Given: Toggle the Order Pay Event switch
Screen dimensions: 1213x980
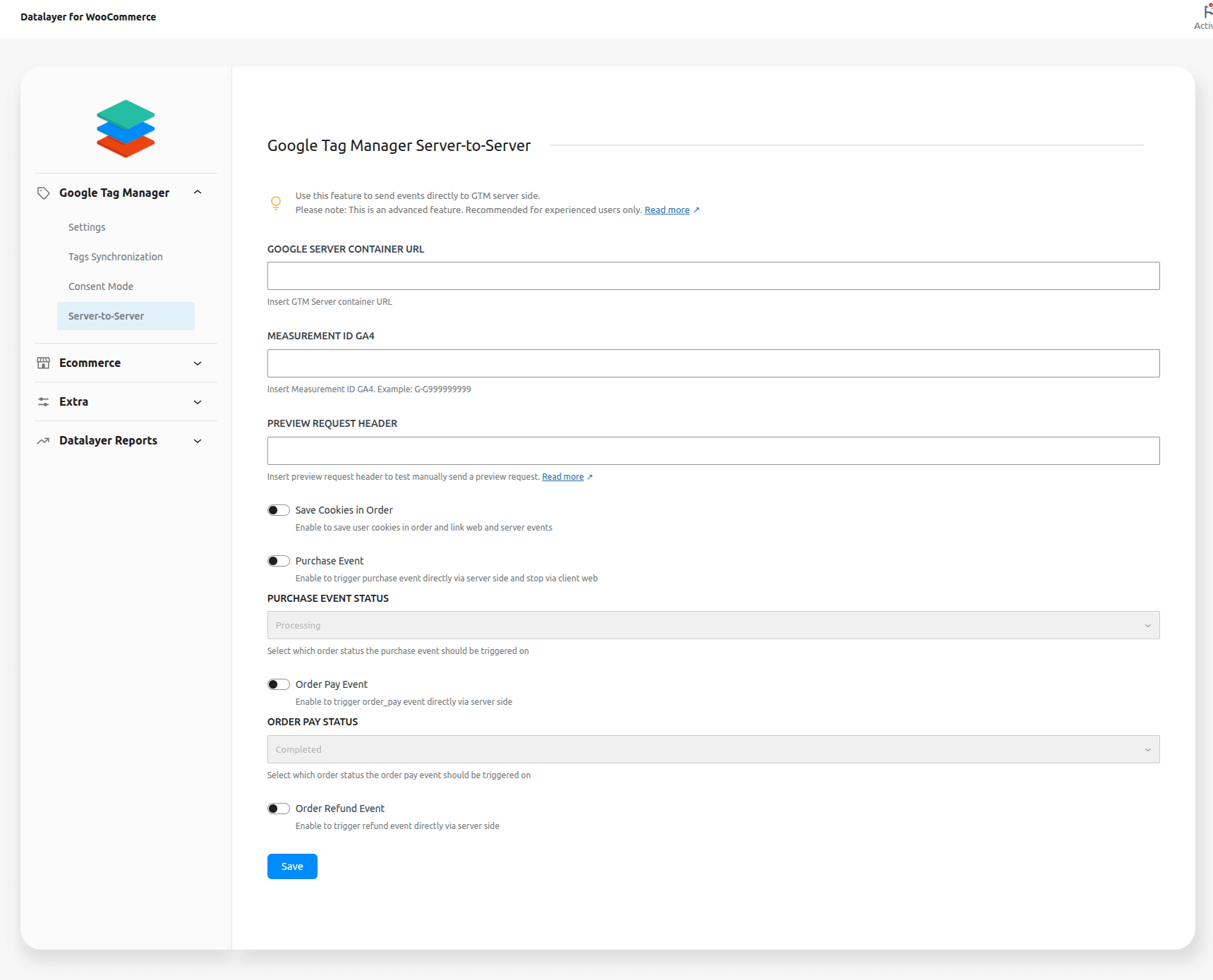Looking at the screenshot, I should (x=279, y=684).
